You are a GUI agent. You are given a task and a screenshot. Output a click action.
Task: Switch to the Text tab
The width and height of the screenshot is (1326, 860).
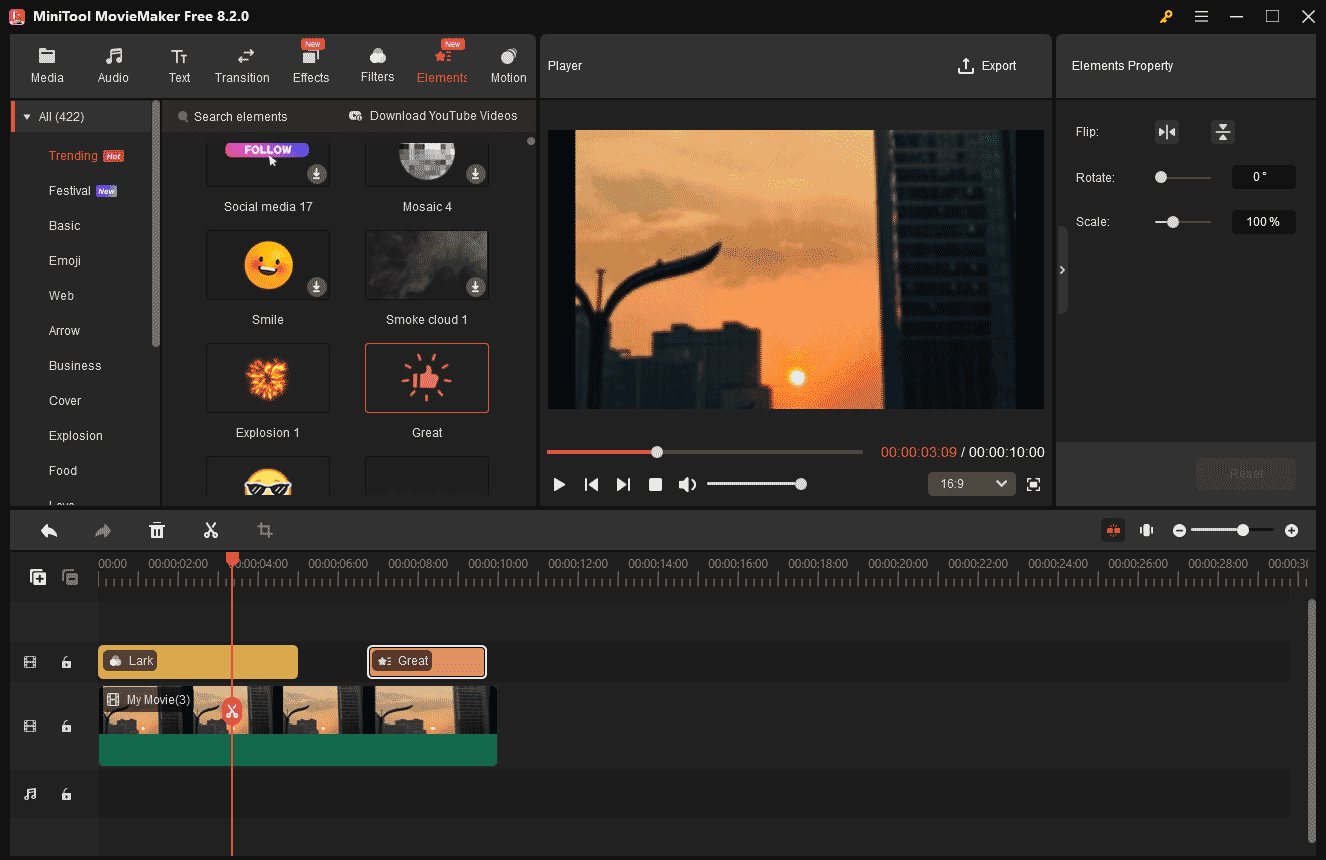click(x=179, y=65)
